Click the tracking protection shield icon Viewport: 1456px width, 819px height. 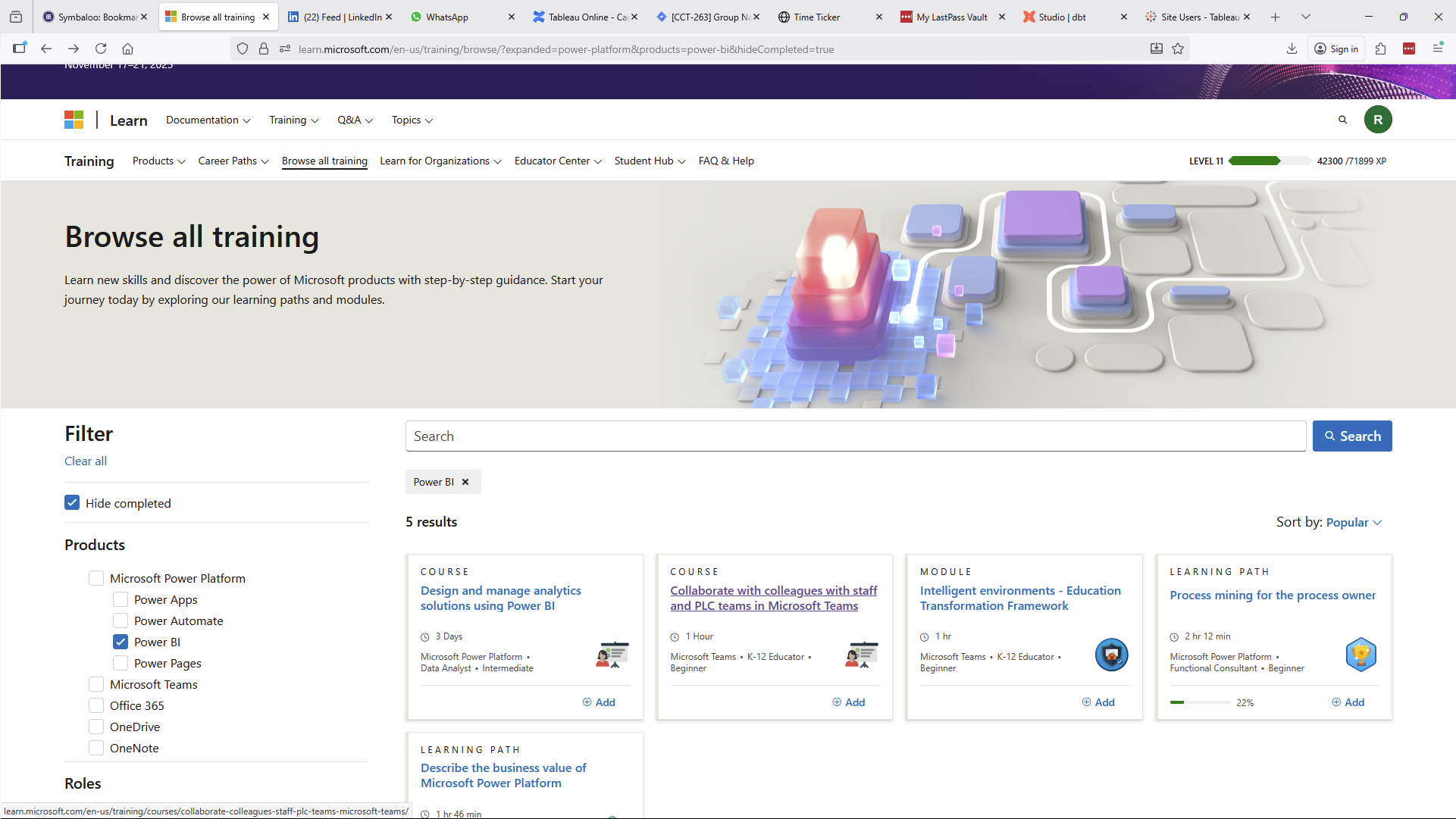[x=243, y=48]
